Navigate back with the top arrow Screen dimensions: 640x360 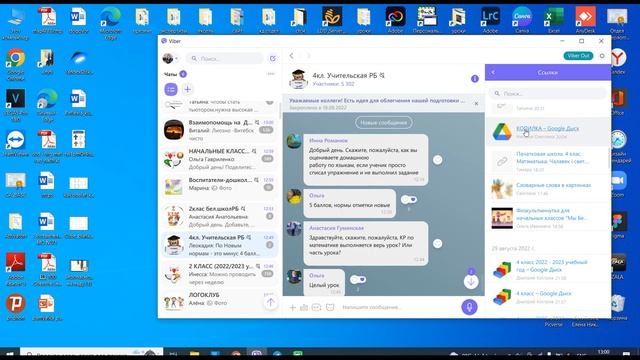291,56
